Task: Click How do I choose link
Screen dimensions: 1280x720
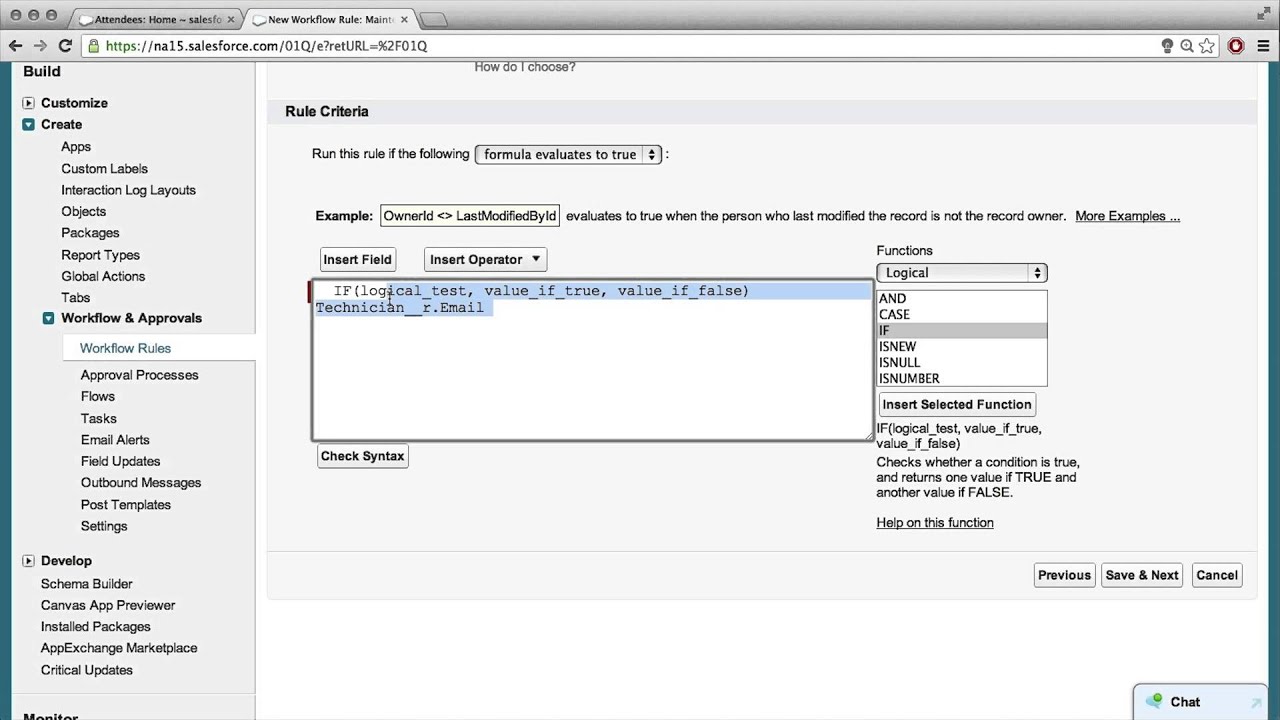Action: click(525, 67)
